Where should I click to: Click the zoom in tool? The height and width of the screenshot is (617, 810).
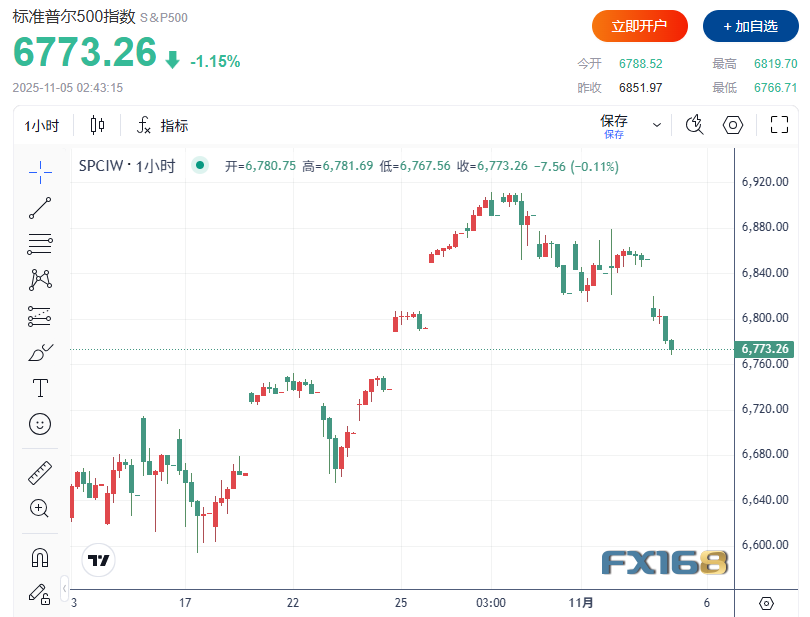pos(40,508)
